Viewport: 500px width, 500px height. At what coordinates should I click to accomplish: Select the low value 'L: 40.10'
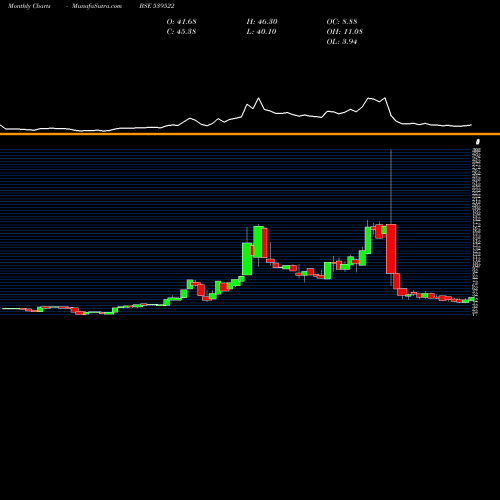click(261, 32)
